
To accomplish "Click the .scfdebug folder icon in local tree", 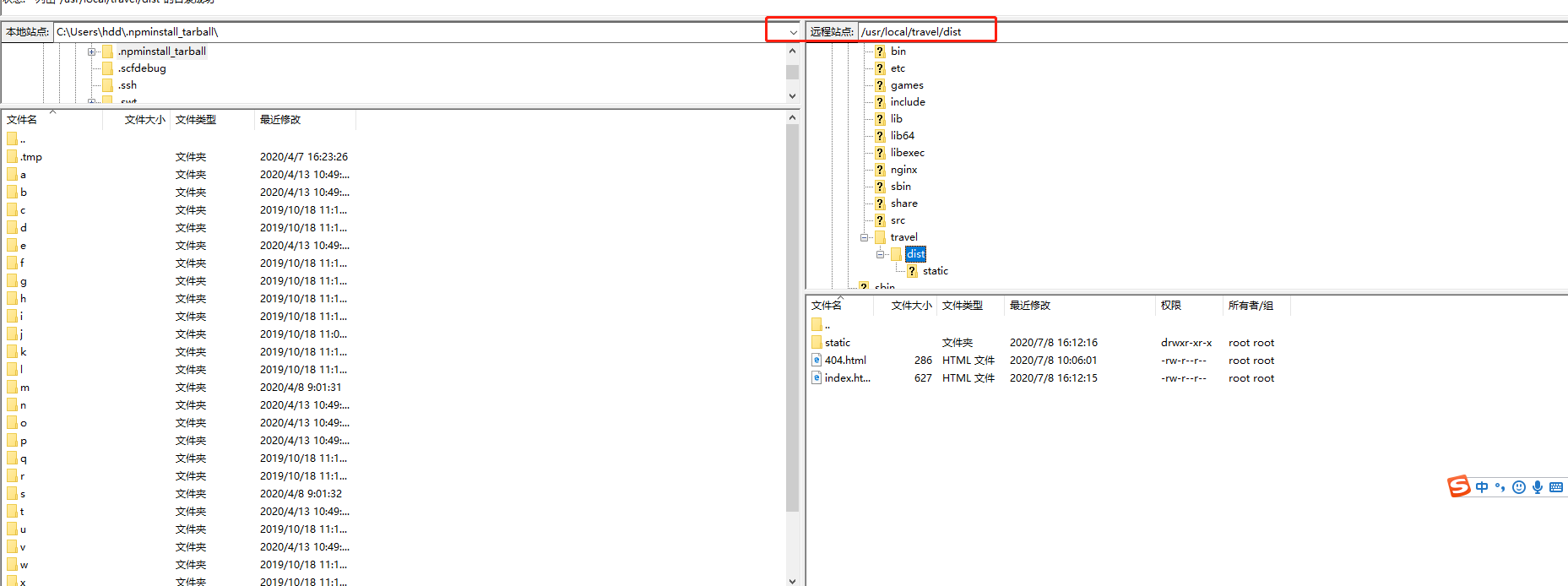I will (x=107, y=68).
